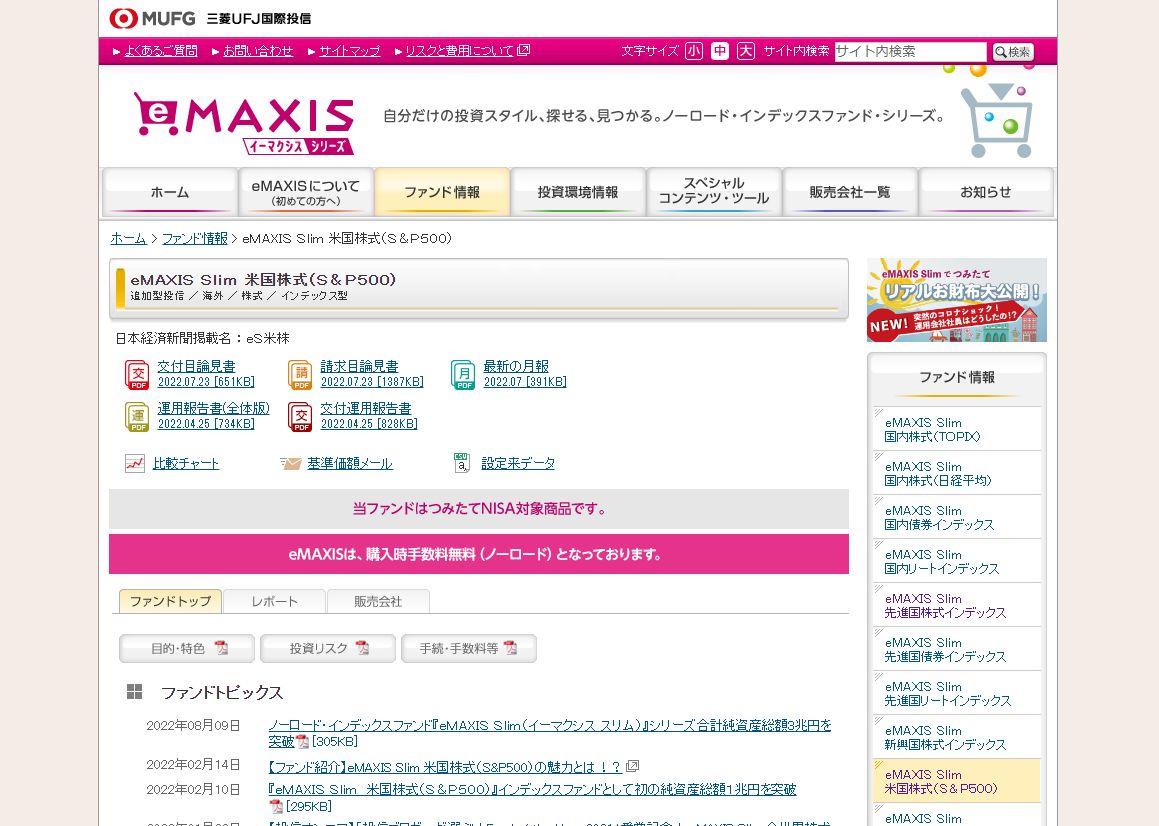Open the 最新の月報 green PDF icon
The image size is (1159, 826).
[x=463, y=374]
